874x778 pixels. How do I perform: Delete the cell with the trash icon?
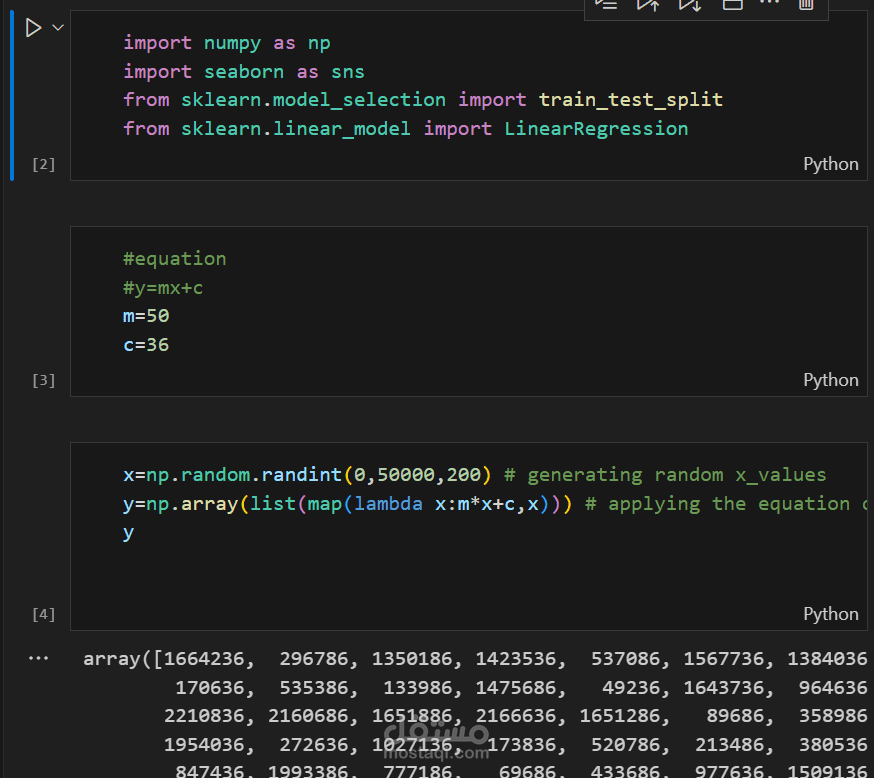tap(806, 4)
